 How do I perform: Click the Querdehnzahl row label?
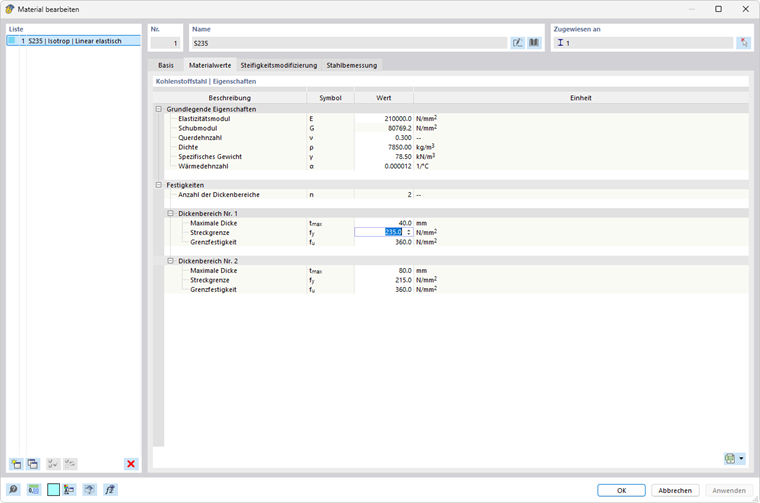click(x=200, y=138)
